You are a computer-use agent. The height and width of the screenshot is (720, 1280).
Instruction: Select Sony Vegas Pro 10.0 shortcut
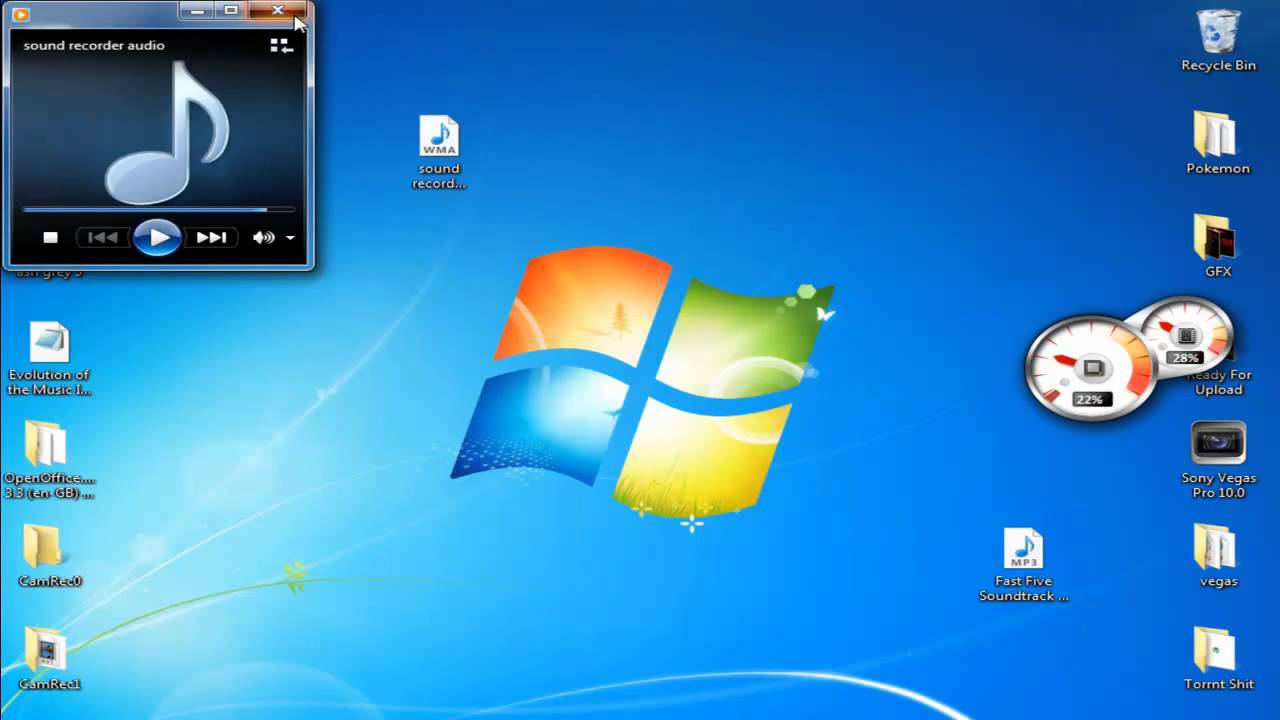tap(1218, 460)
